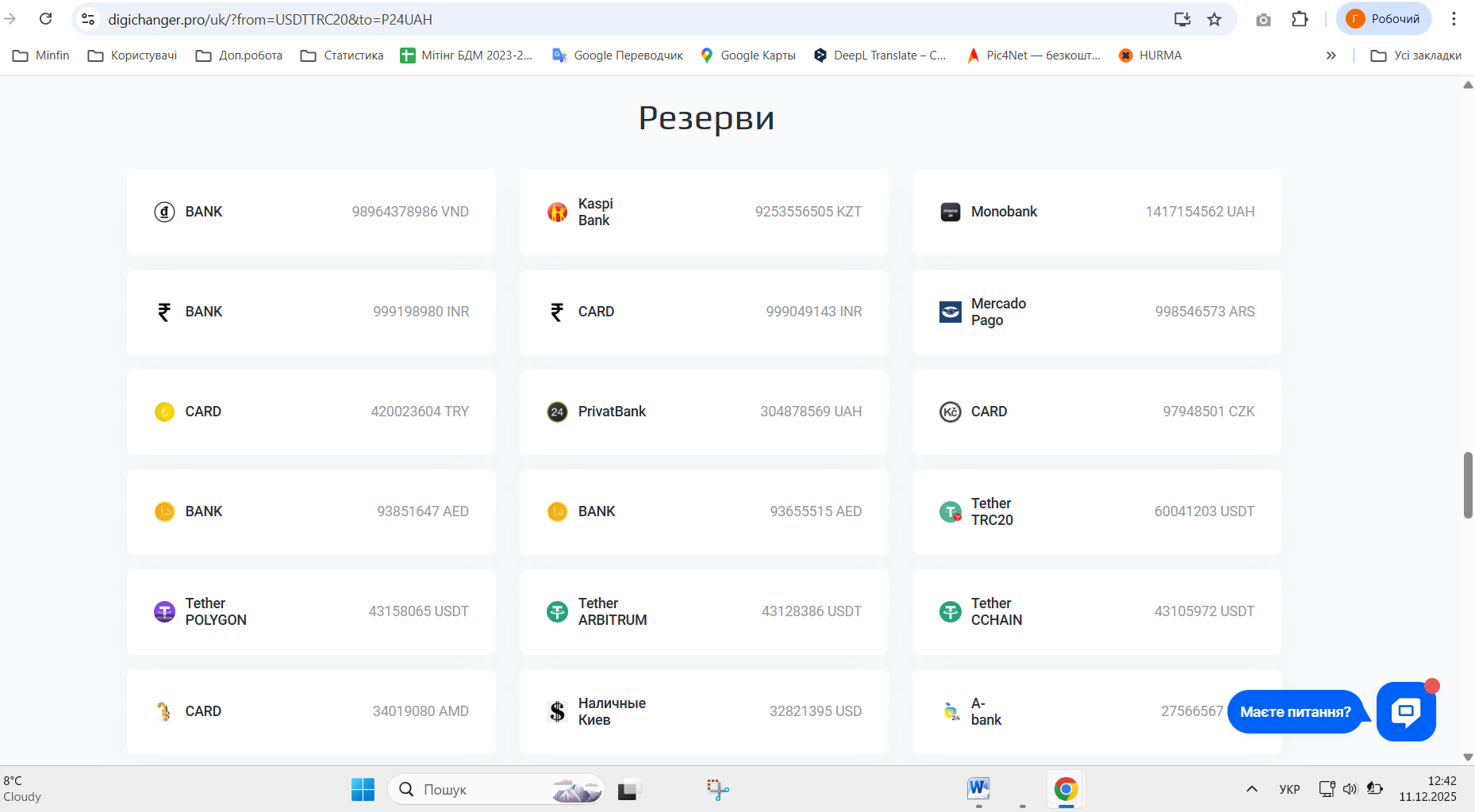1475x812 pixels.
Task: Reload the page with the refresh icon
Action: click(46, 19)
